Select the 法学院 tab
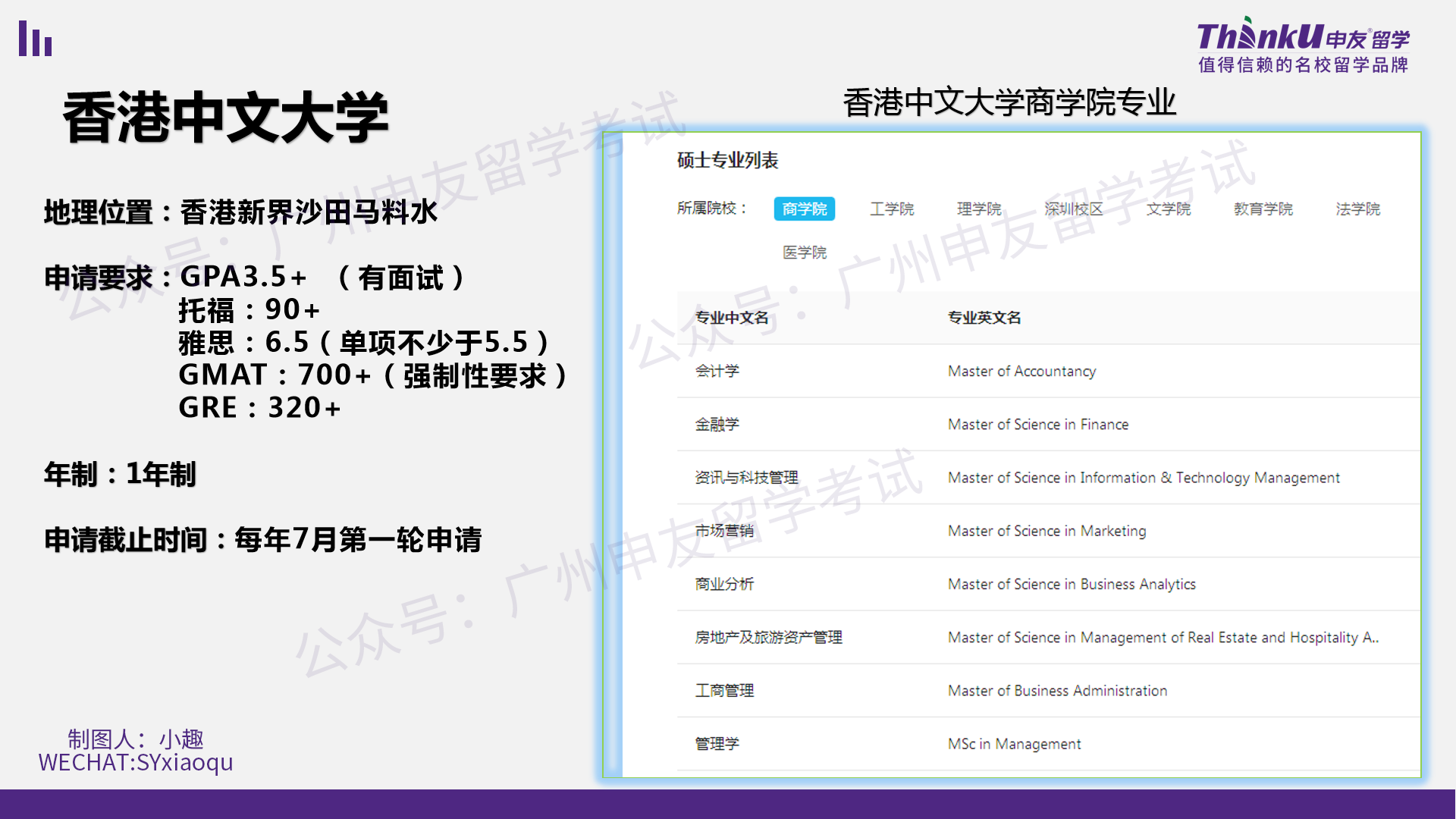This screenshot has height=819, width=1456. (x=1358, y=209)
